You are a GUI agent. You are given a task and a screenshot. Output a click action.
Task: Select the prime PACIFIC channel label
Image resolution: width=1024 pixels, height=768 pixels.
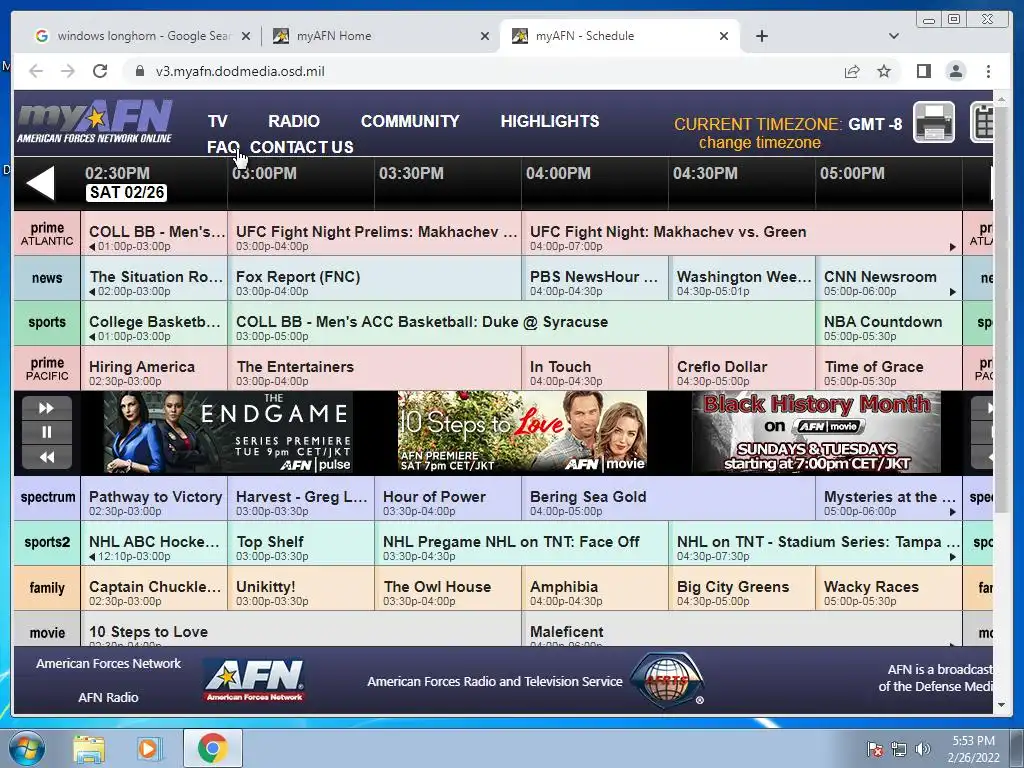click(x=47, y=368)
